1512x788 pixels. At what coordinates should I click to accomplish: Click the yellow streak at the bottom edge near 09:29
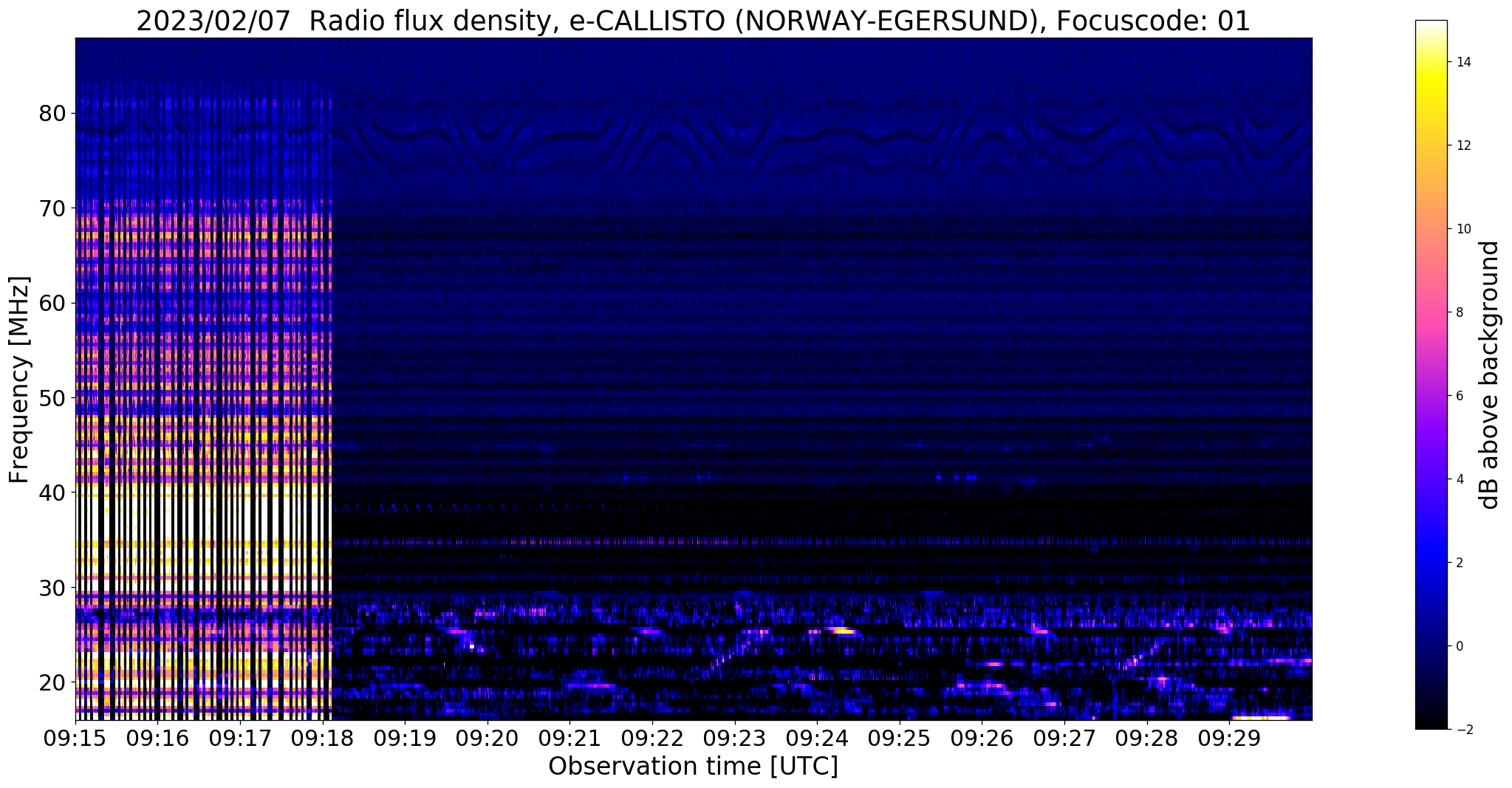(x=1262, y=717)
